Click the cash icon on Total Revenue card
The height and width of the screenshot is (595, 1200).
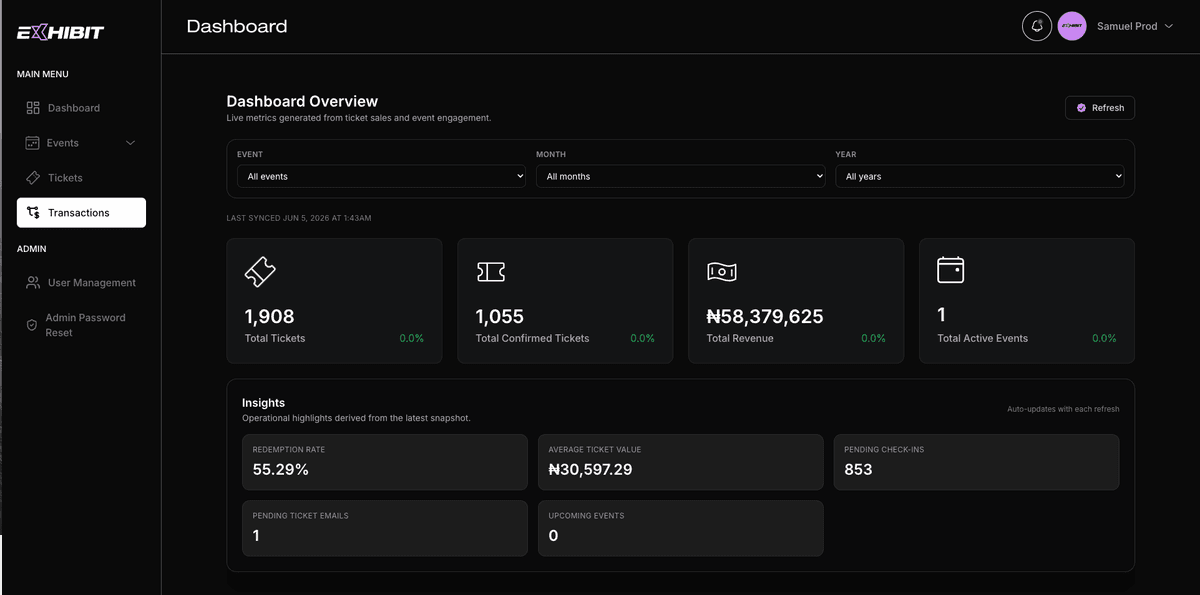pos(721,271)
